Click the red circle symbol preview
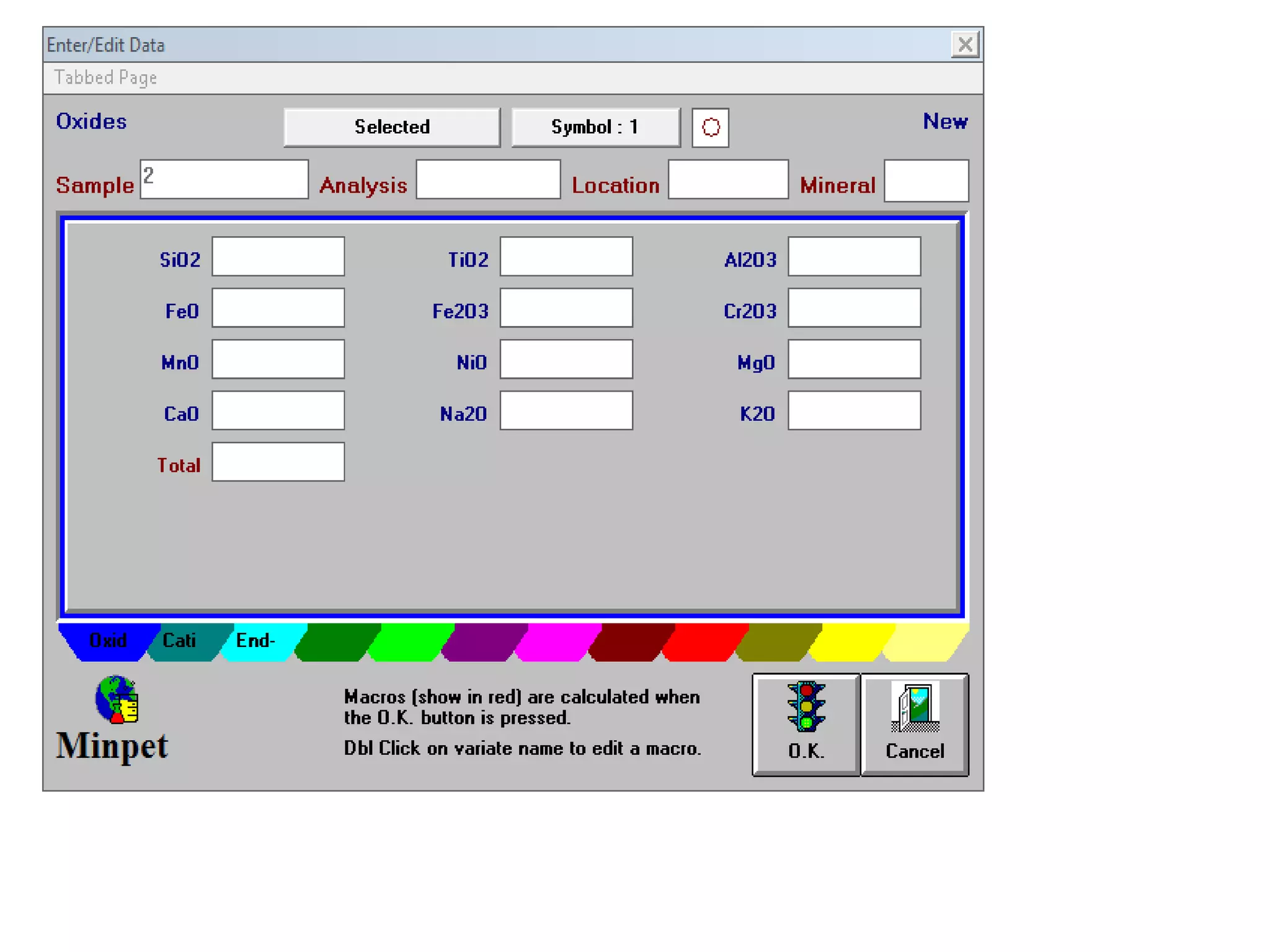The width and height of the screenshot is (1270, 952). [710, 128]
